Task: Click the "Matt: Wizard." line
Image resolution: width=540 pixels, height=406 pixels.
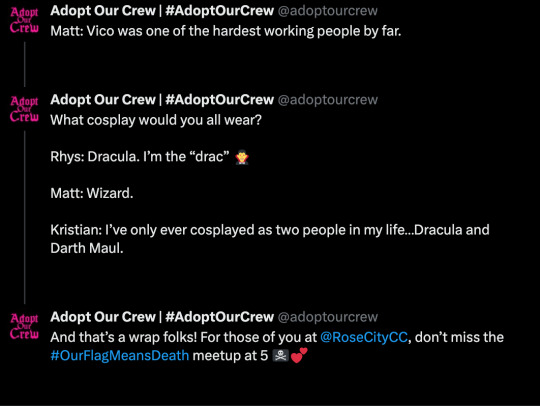Action: pyautogui.click(x=92, y=193)
